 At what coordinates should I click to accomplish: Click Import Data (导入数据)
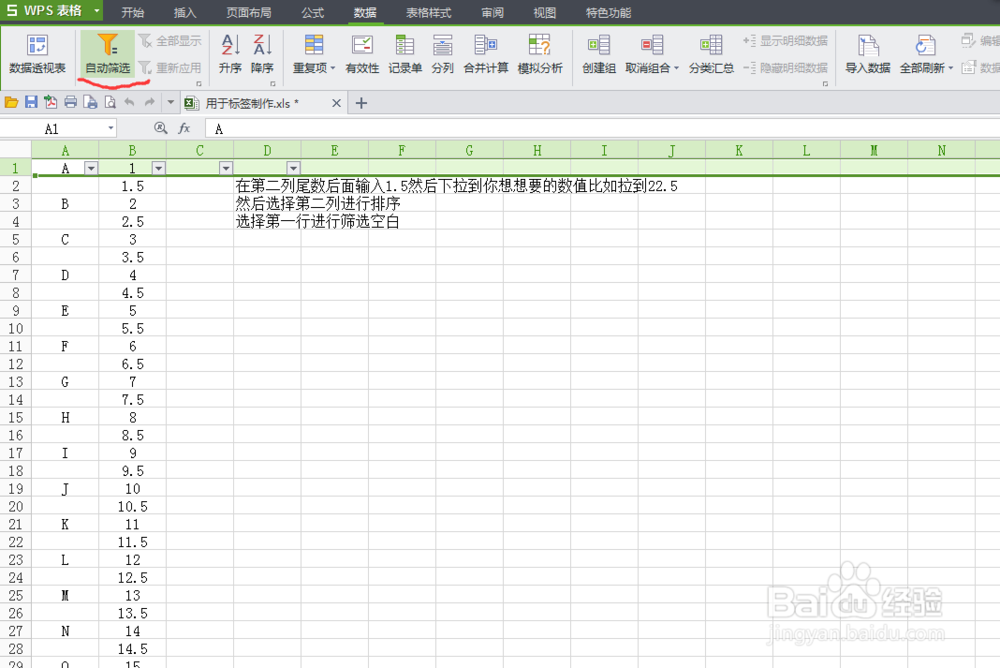pos(867,54)
